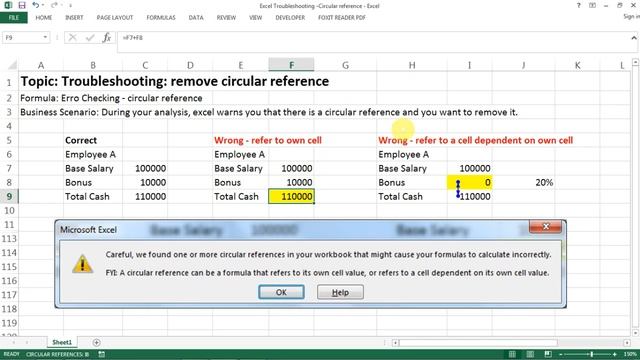
Task: Select the Topic title cell in row 1
Action: coord(175,82)
